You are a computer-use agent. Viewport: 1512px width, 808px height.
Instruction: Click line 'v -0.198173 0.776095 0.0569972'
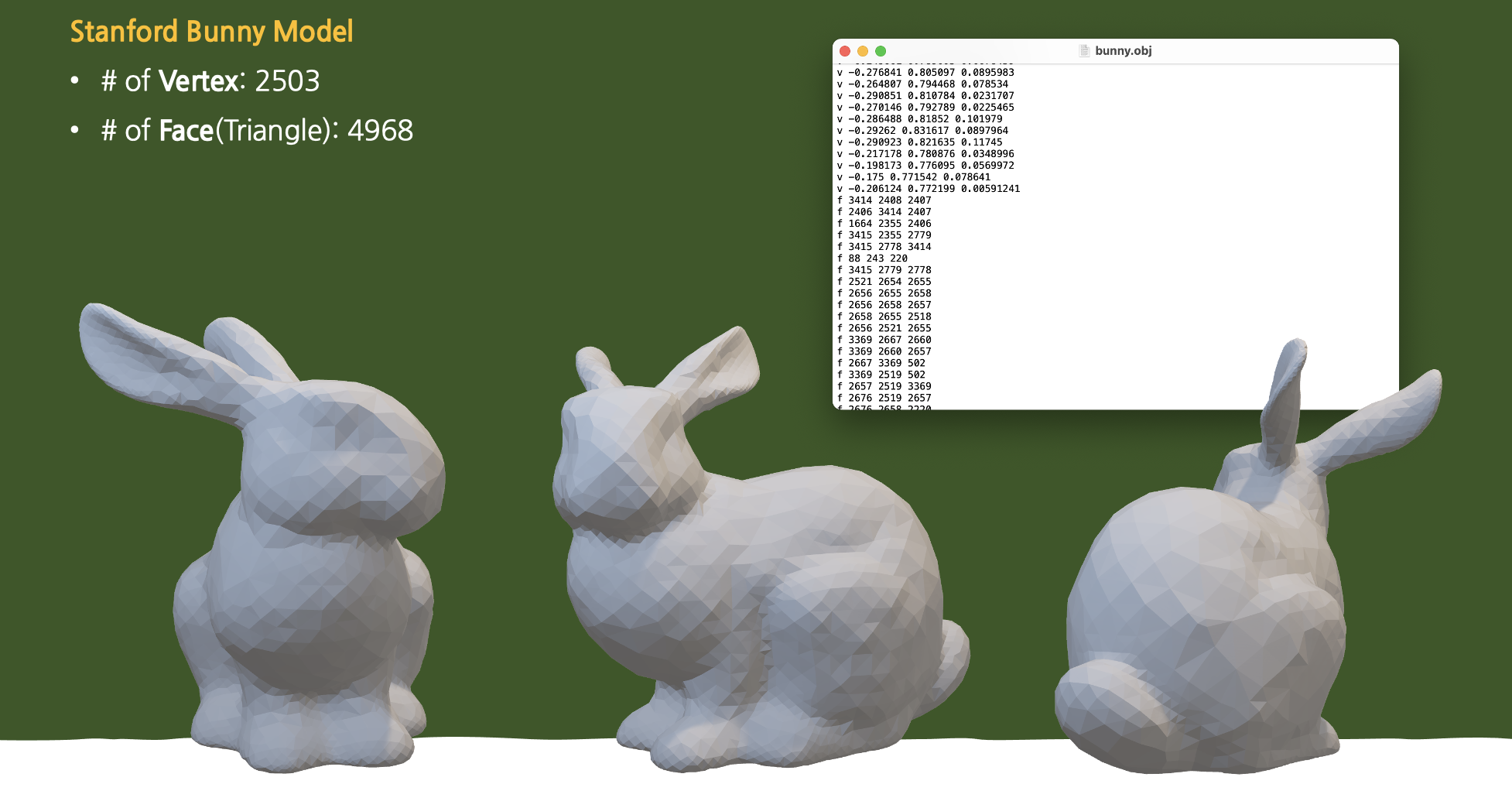click(x=925, y=166)
